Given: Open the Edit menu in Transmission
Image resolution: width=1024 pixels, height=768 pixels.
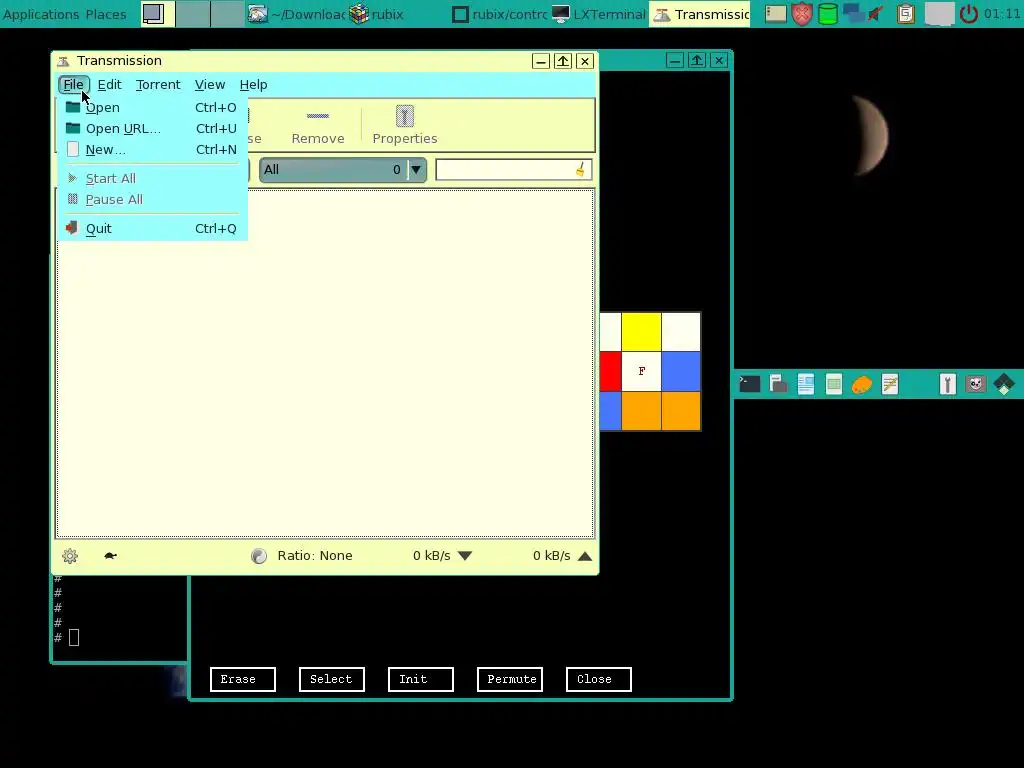Looking at the screenshot, I should (109, 84).
